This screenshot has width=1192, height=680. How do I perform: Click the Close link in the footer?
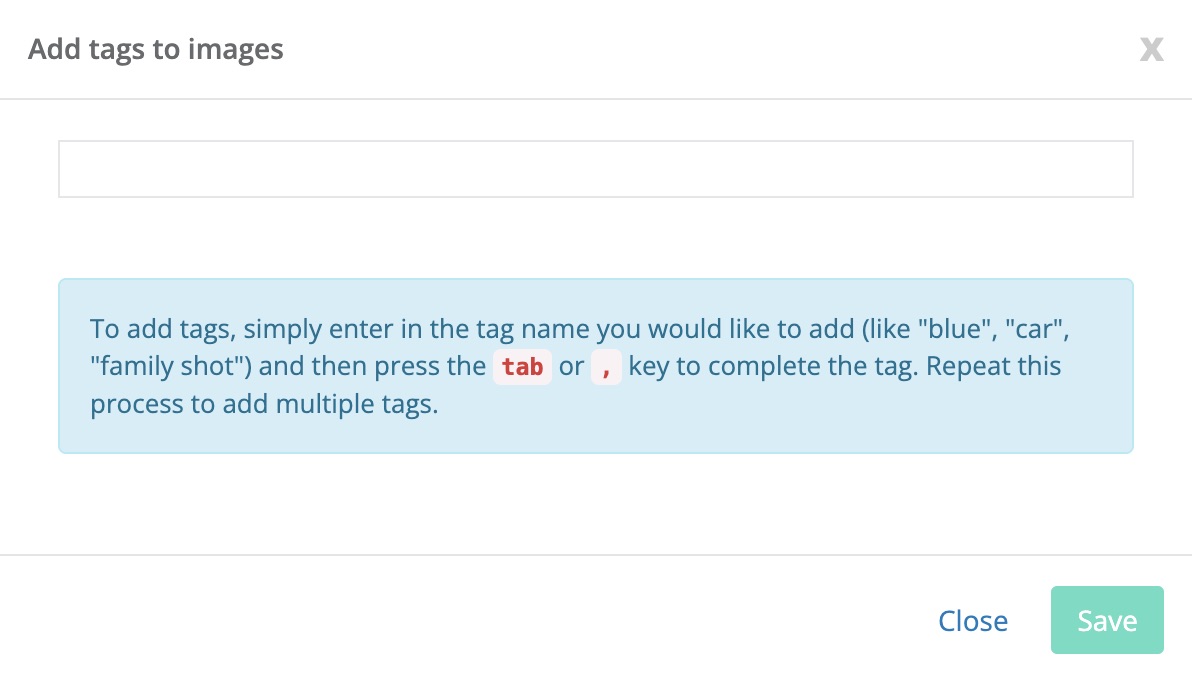tap(973, 621)
